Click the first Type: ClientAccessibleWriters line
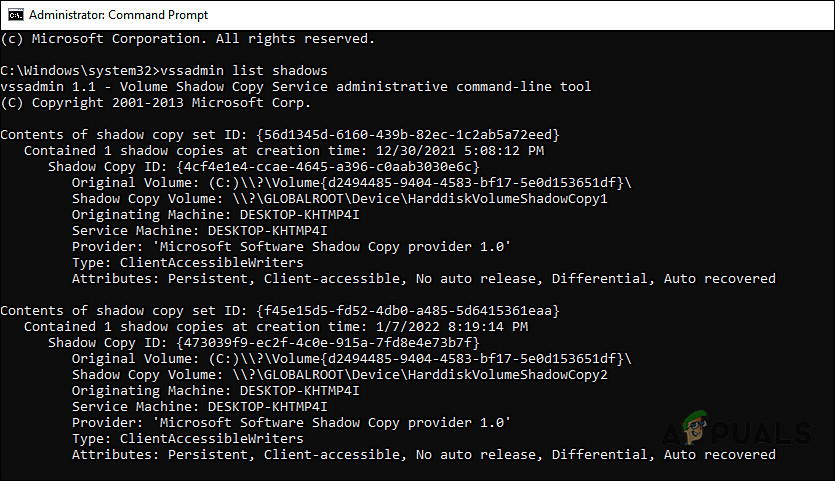Screen dimensions: 835x481 pos(188,263)
